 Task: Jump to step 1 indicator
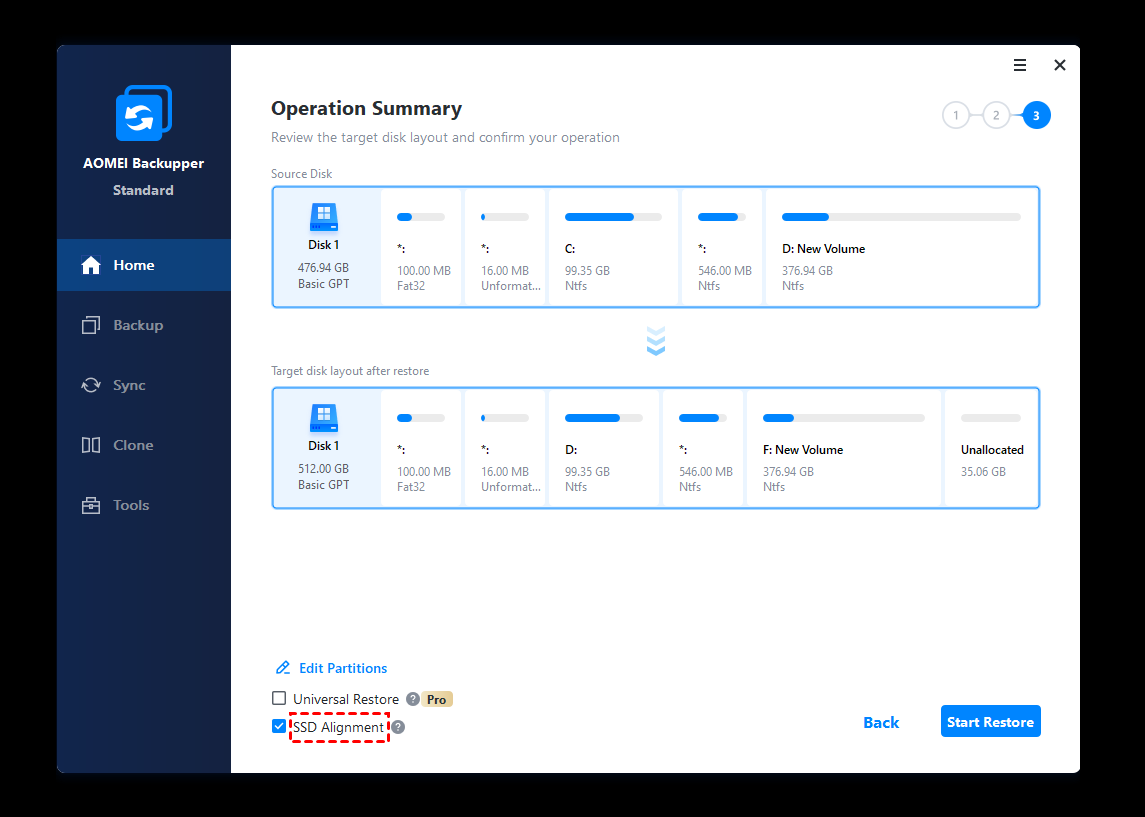click(955, 116)
